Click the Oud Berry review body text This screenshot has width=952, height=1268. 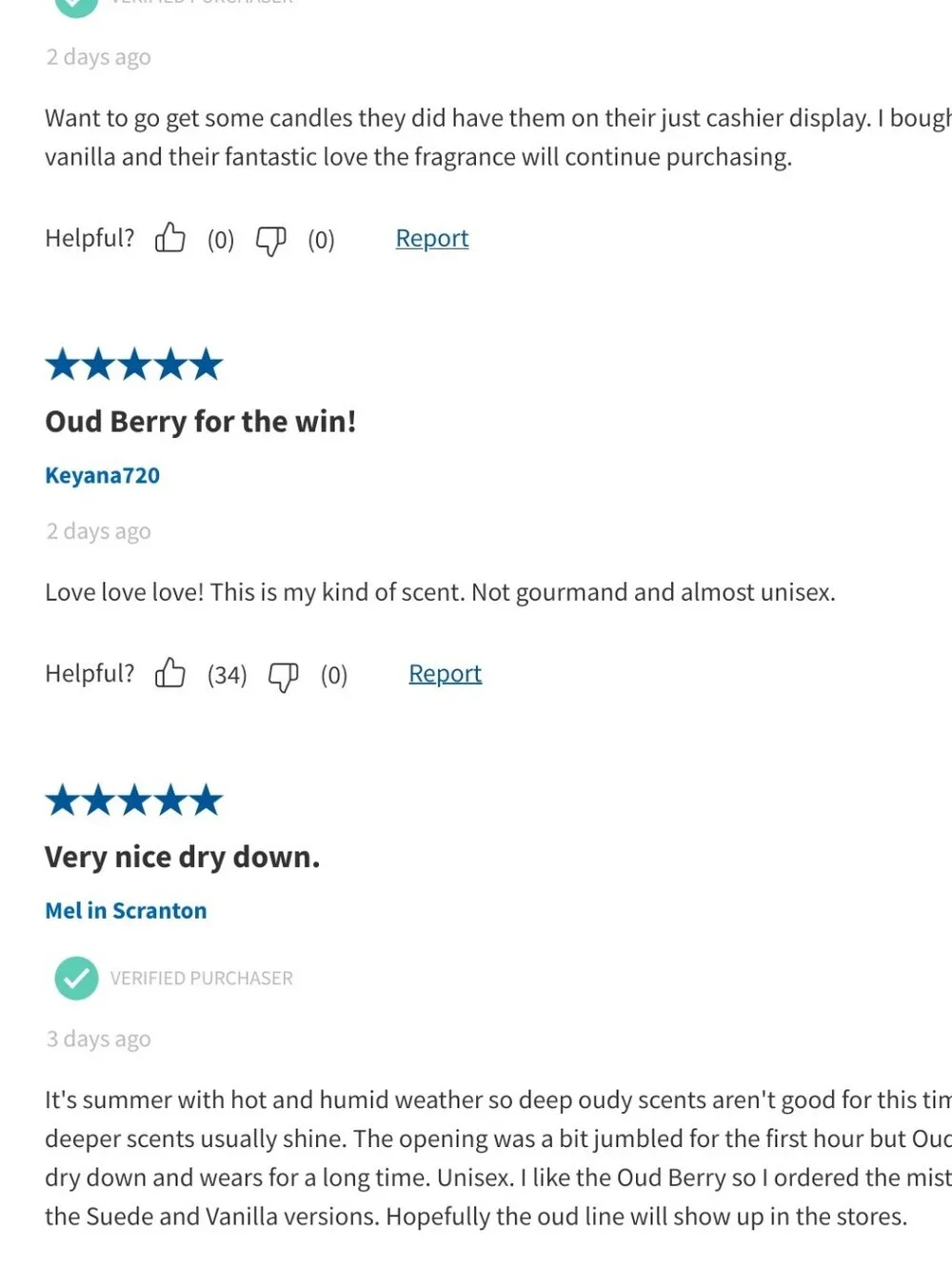[440, 592]
